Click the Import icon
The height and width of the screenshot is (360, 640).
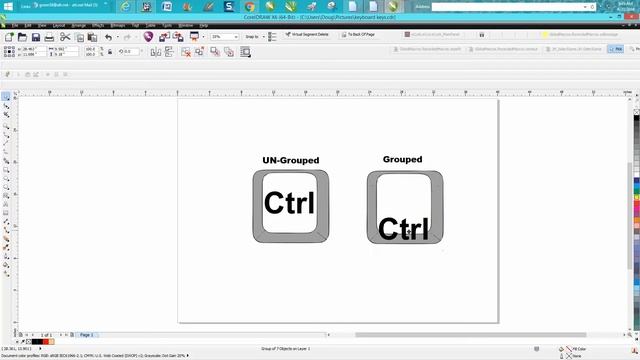pos(164,37)
